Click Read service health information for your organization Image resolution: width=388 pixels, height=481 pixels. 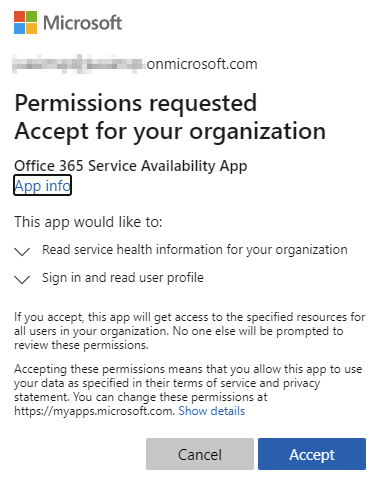[195, 250]
